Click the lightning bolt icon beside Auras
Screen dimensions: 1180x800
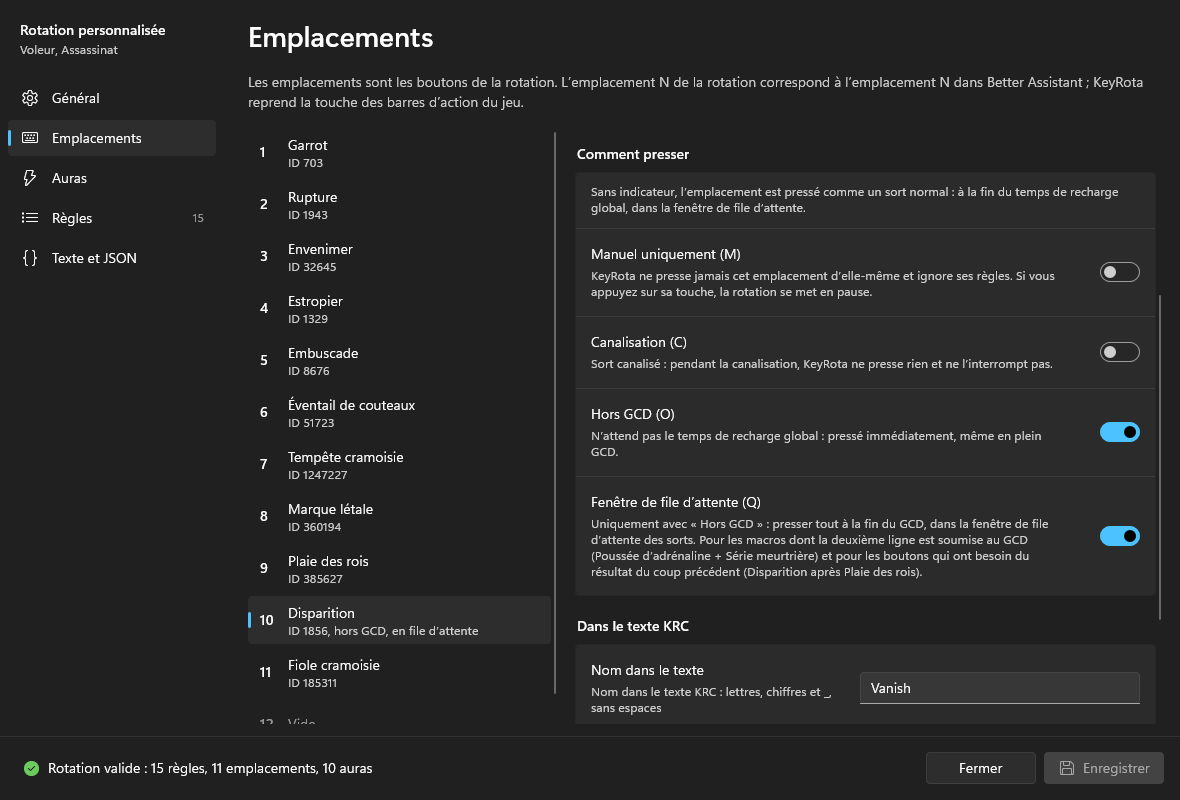coord(30,178)
